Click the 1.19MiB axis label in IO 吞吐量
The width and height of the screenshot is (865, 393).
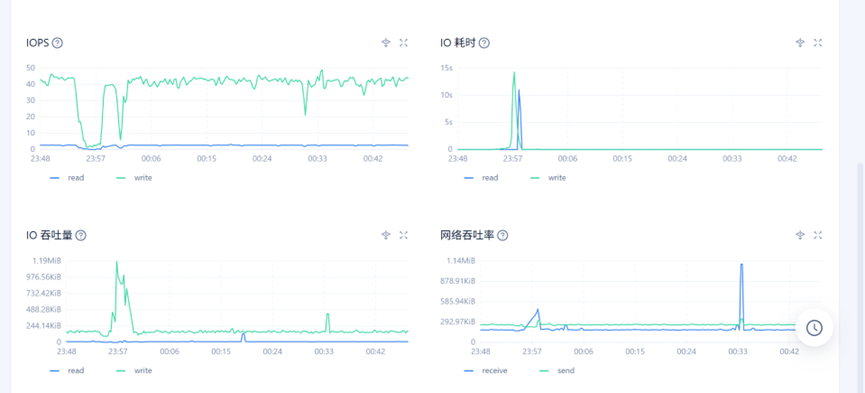point(46,261)
